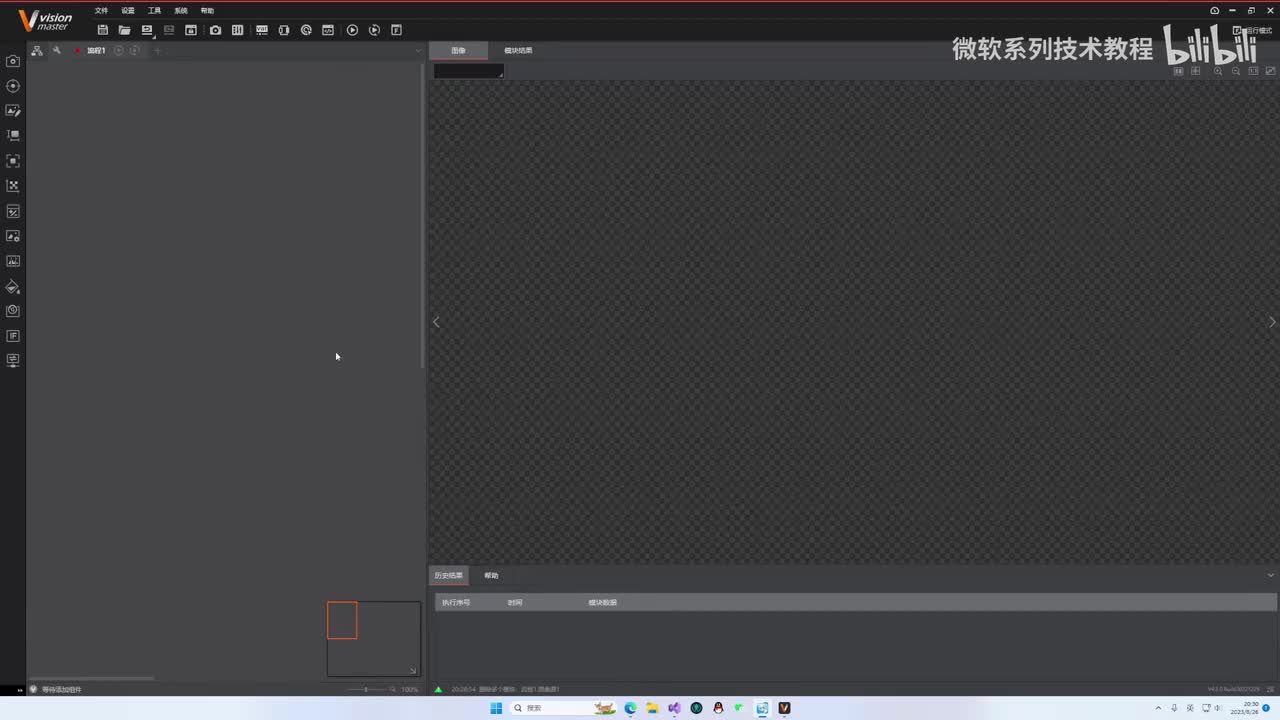Viewport: 1280px width, 720px height.
Task: Open the 工具 menu
Action: coord(154,11)
